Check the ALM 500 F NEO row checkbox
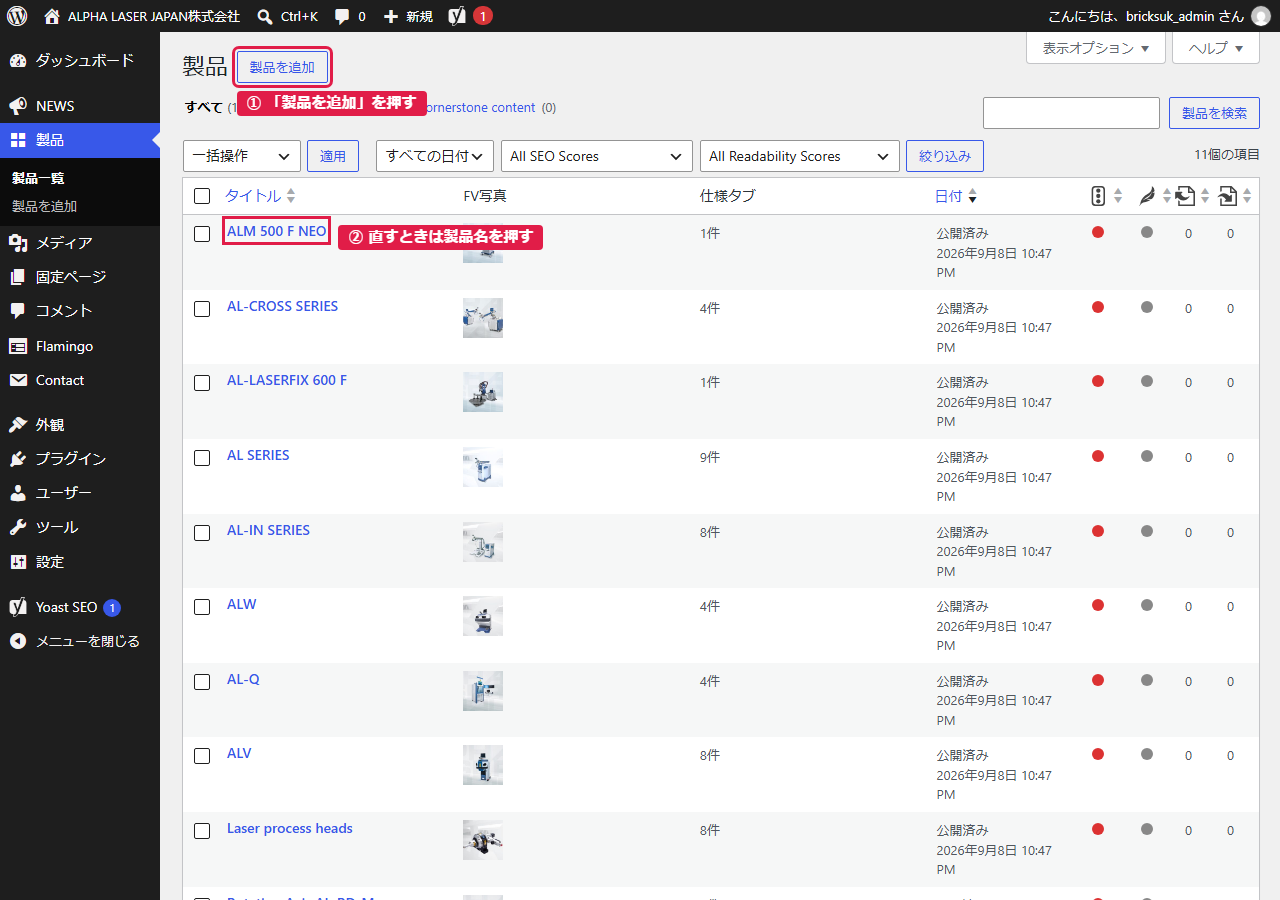Screen dimensions: 1280x900 pos(202,234)
